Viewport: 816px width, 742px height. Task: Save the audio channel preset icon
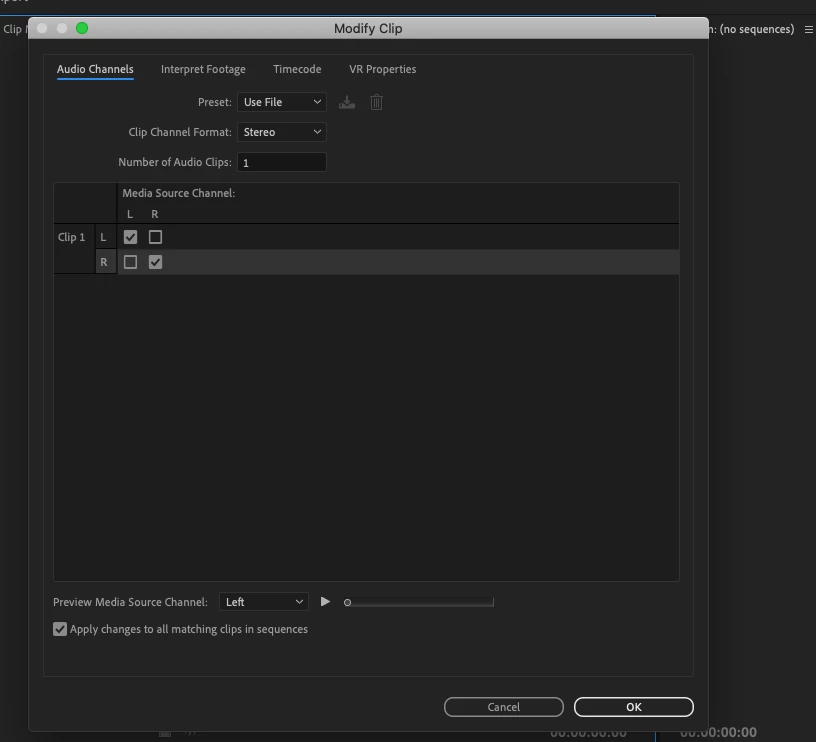(347, 103)
